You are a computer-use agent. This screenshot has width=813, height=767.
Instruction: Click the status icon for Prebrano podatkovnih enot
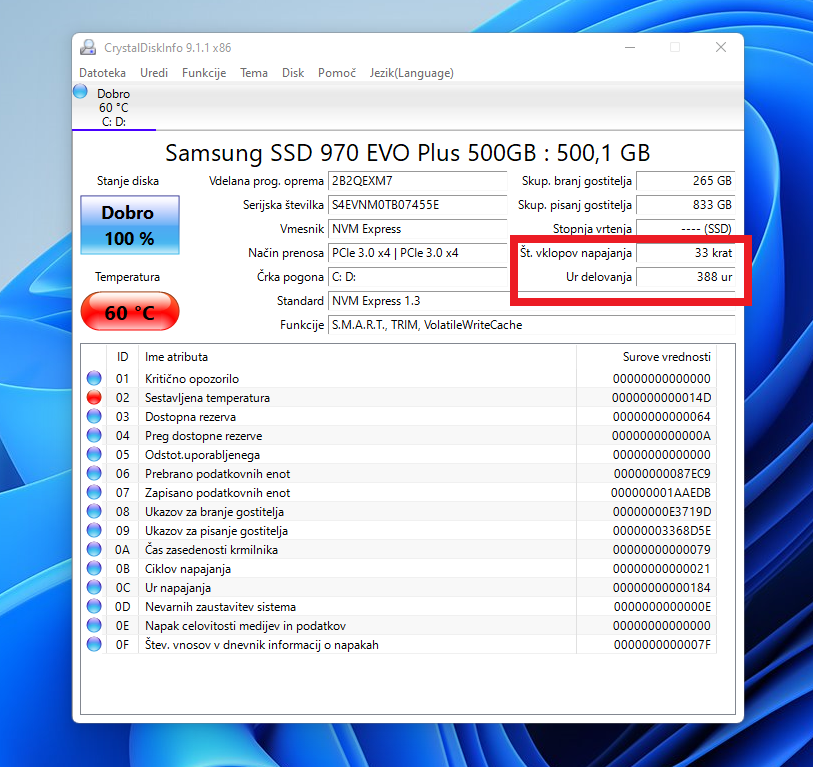(94, 473)
